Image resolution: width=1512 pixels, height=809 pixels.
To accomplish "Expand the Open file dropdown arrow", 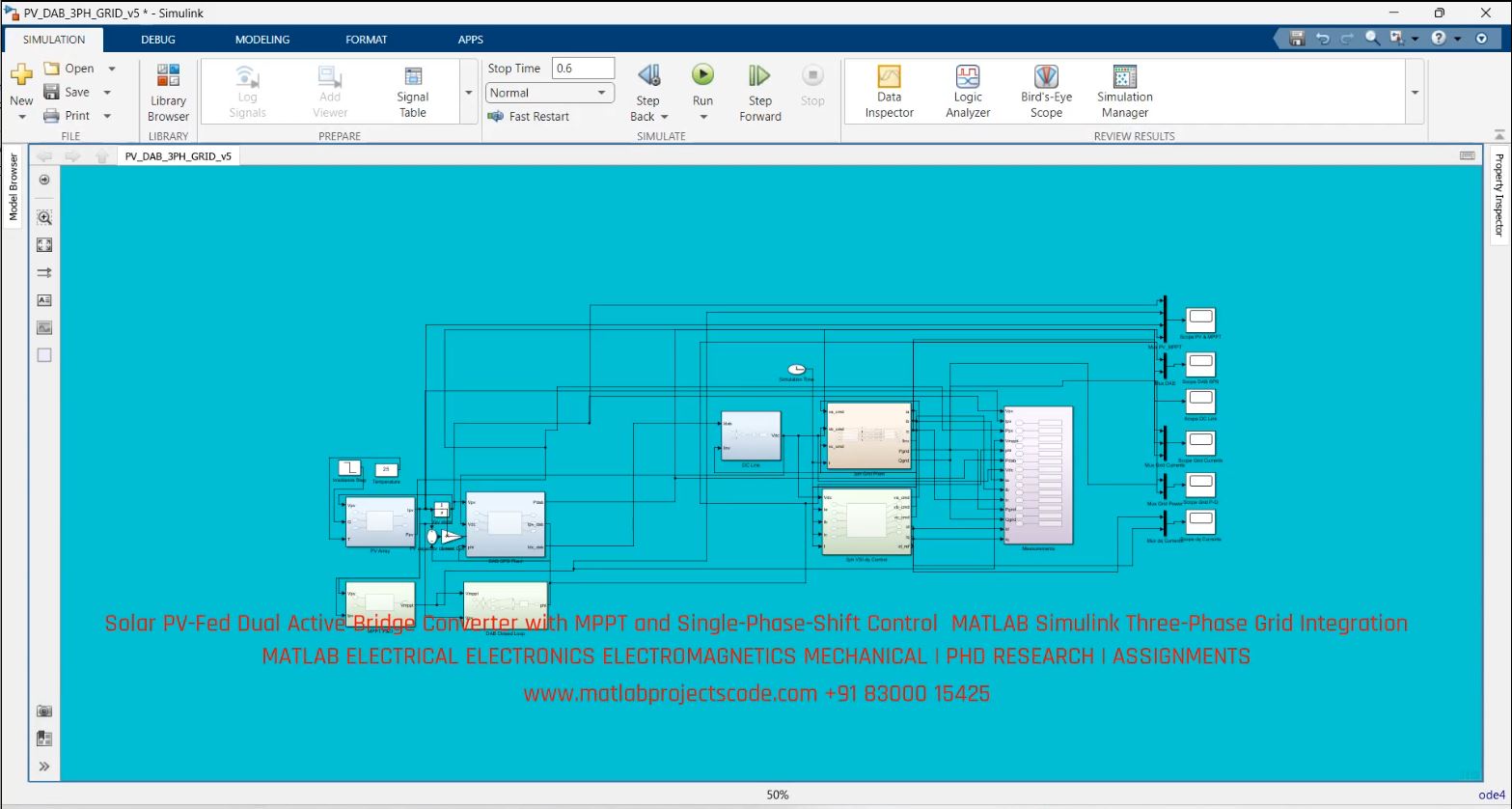I will pos(112,69).
